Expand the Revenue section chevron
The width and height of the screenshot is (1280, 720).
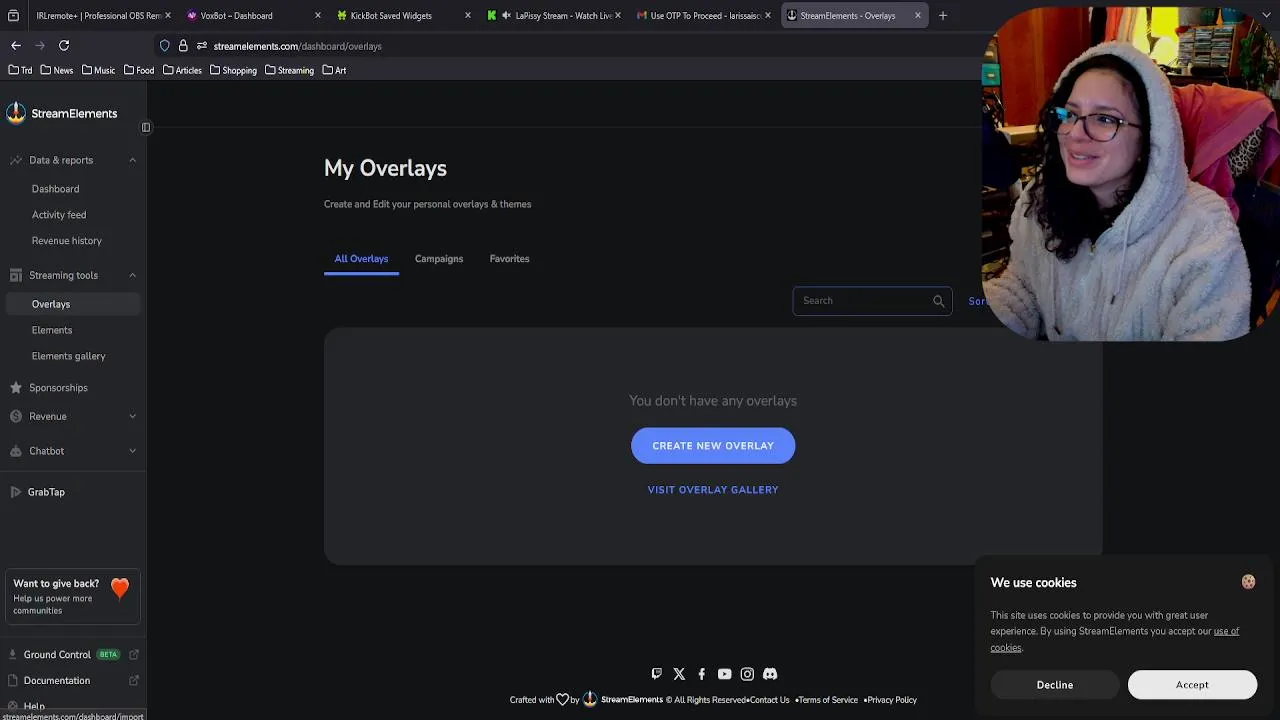click(x=132, y=416)
